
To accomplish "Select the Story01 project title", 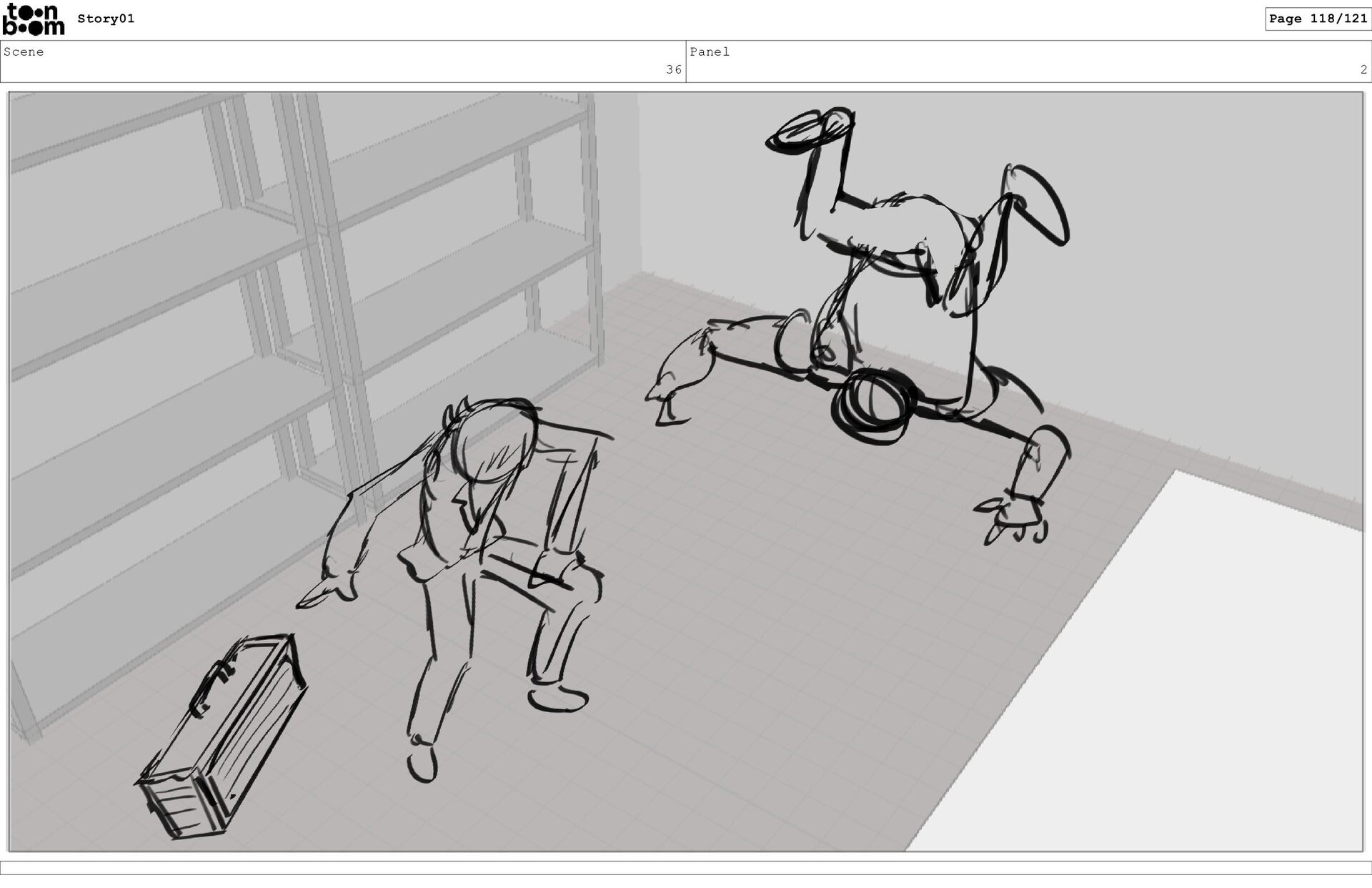I will [x=106, y=19].
